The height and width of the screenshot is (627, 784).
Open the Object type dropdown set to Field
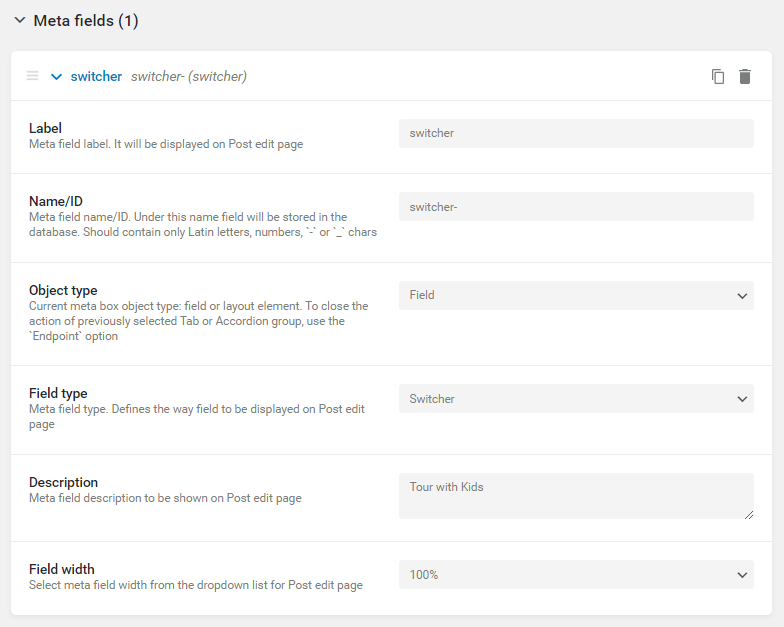click(576, 295)
